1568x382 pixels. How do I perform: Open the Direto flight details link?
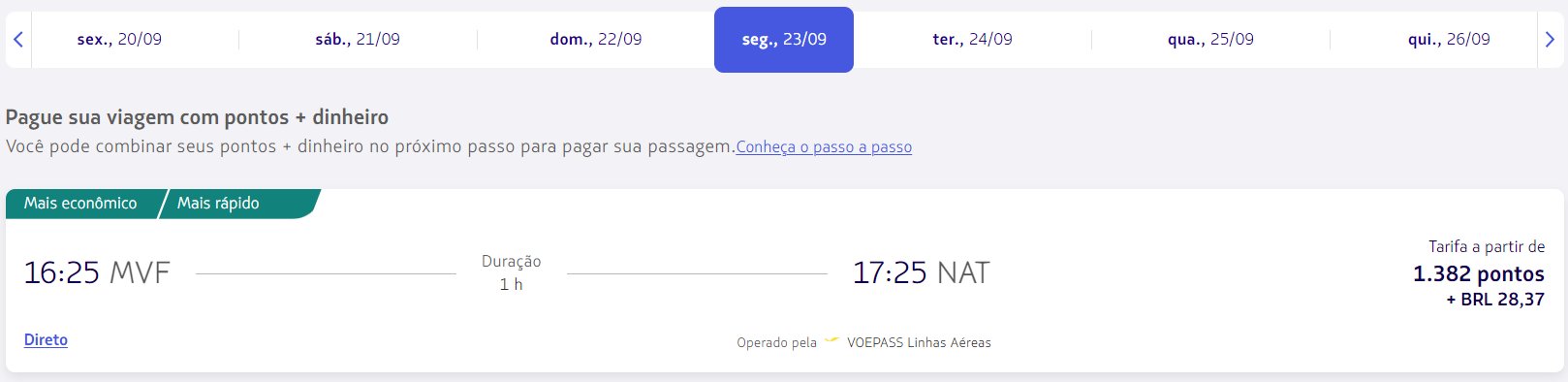point(46,340)
